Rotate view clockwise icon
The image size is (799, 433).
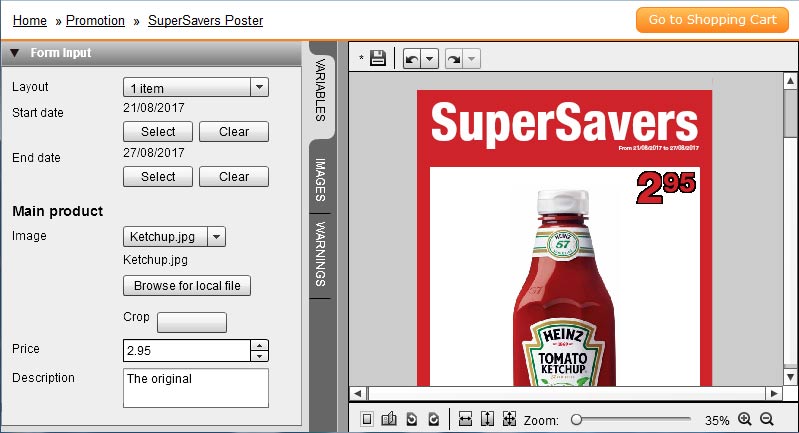coord(434,419)
